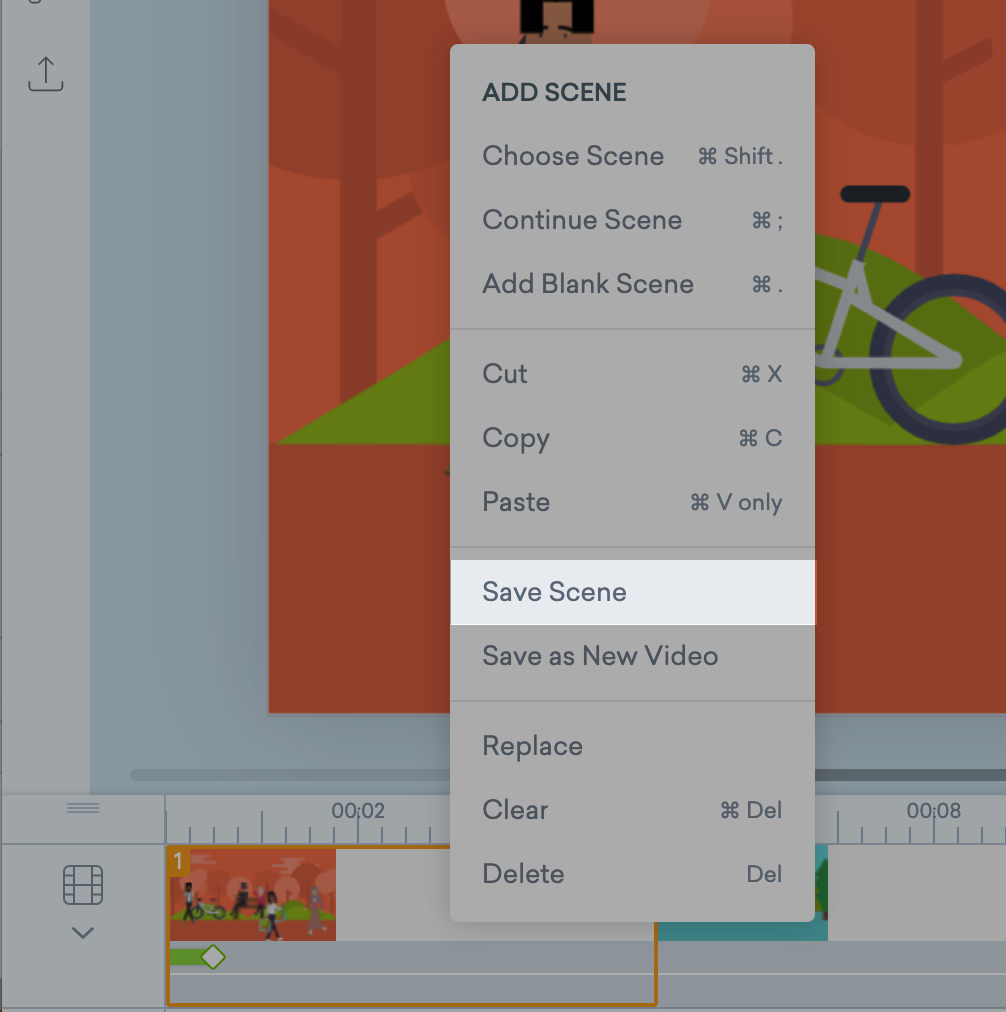Add a blank scene via the menu
1006x1012 pixels.
click(588, 284)
